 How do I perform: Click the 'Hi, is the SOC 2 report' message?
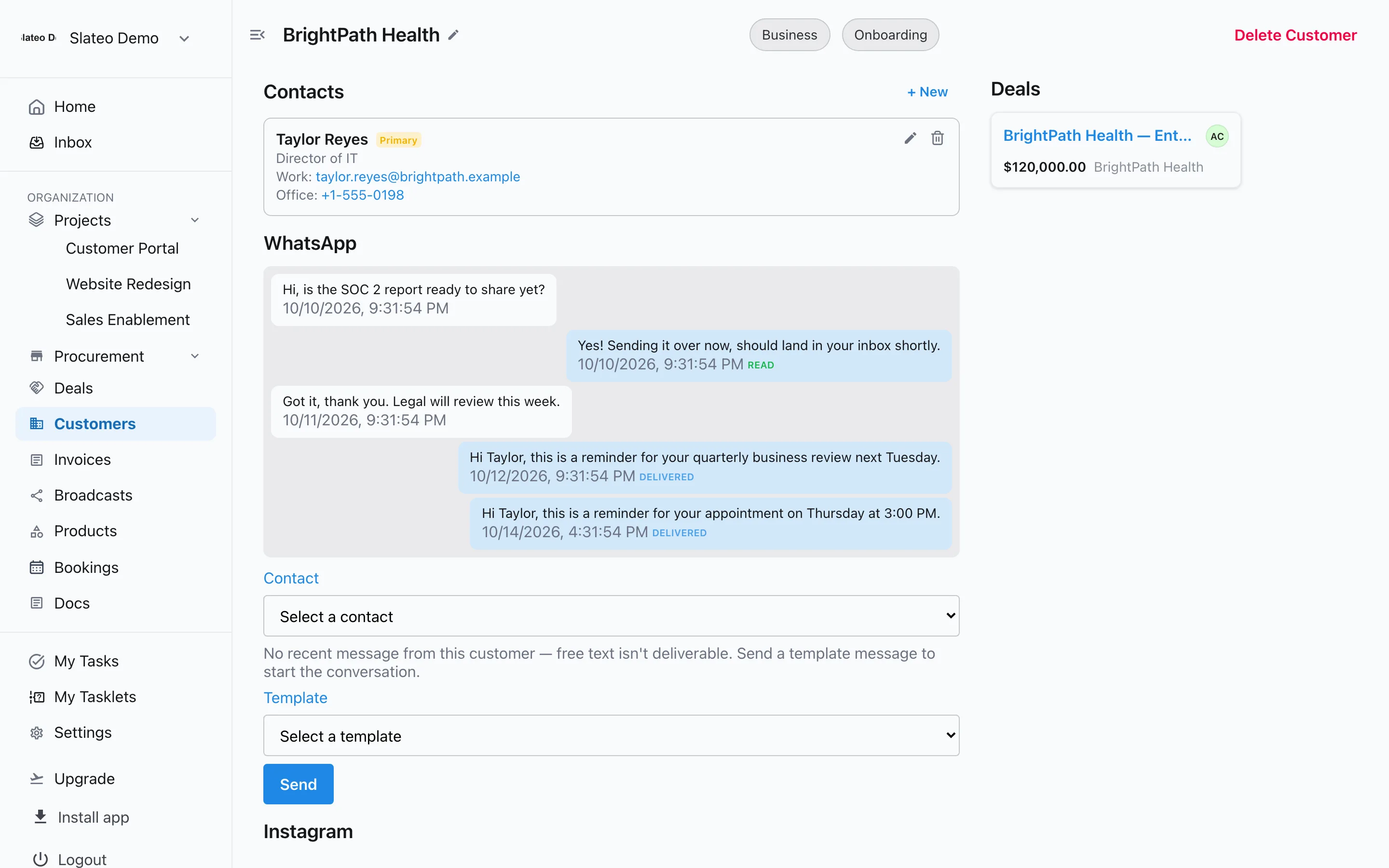click(413, 299)
